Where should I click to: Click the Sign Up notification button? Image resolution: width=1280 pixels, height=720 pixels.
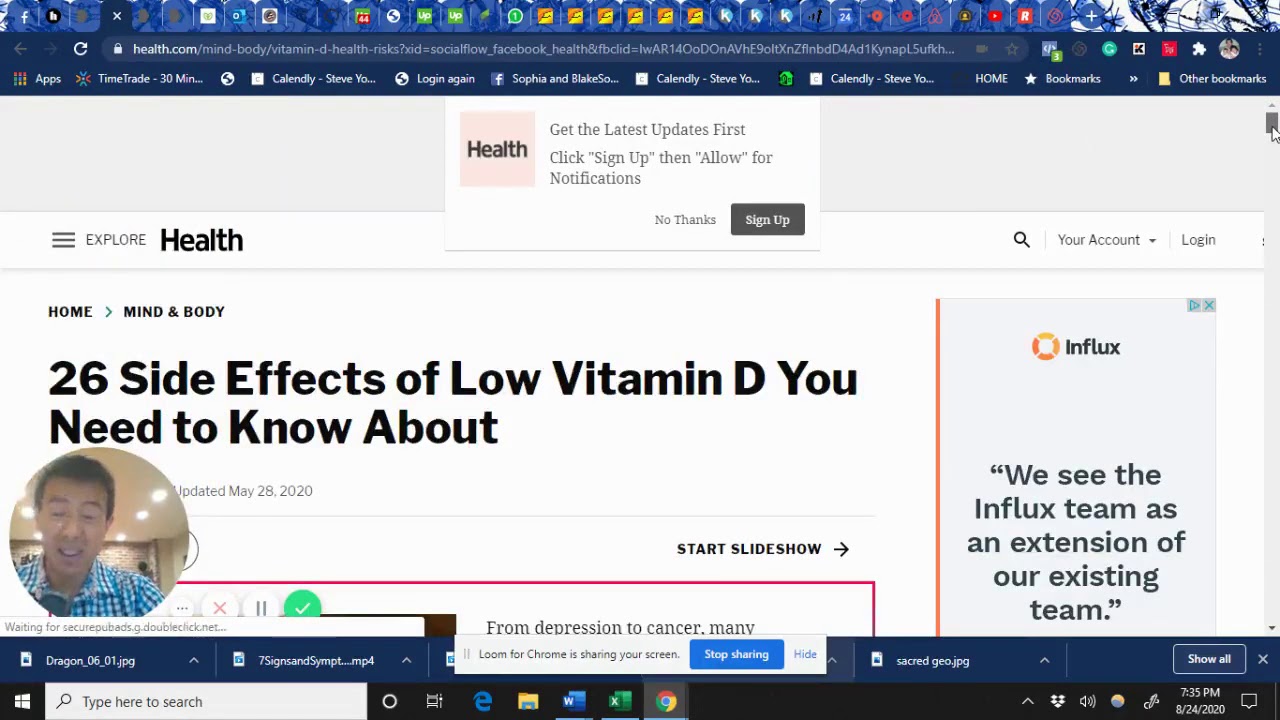click(x=767, y=220)
